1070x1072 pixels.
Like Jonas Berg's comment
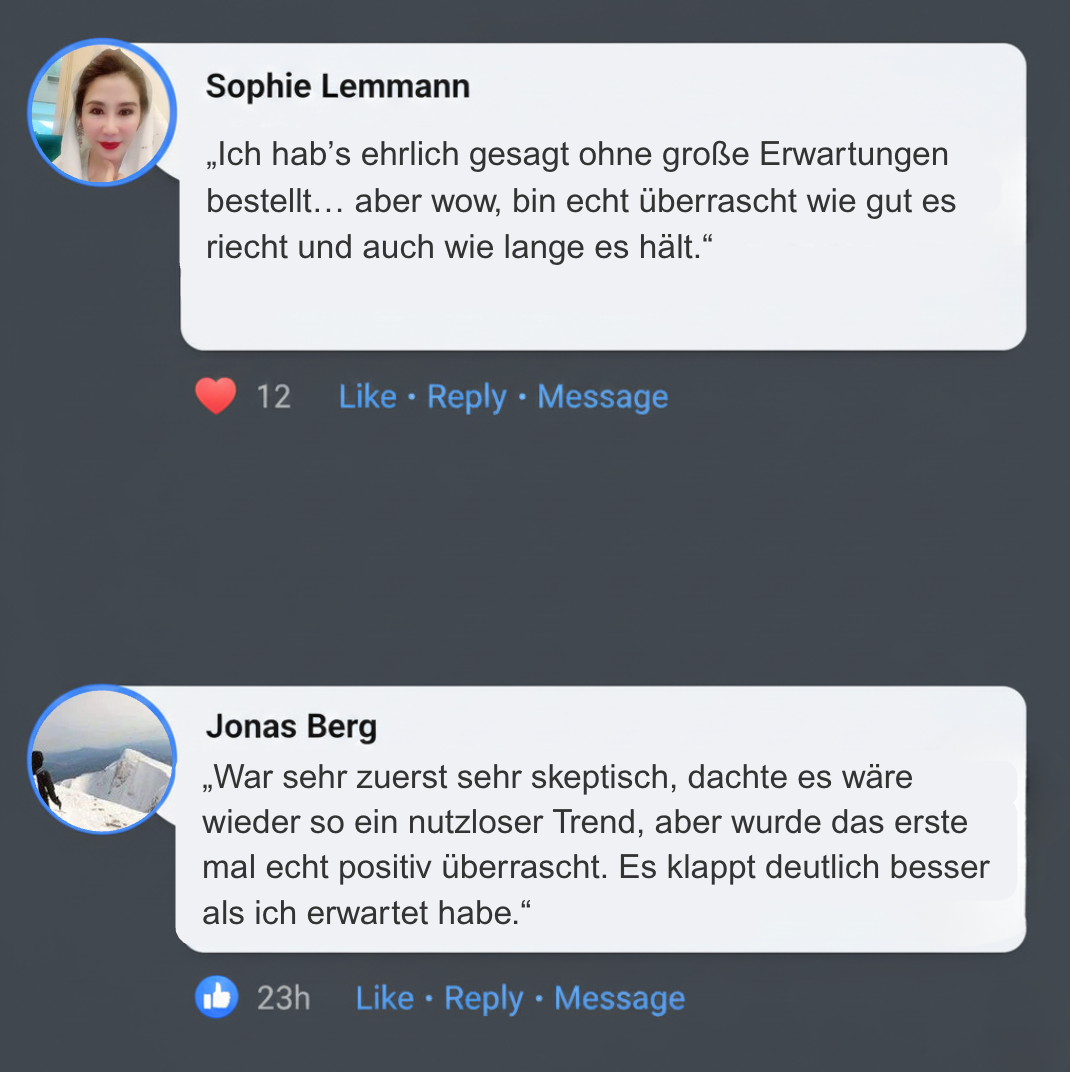[x=384, y=998]
